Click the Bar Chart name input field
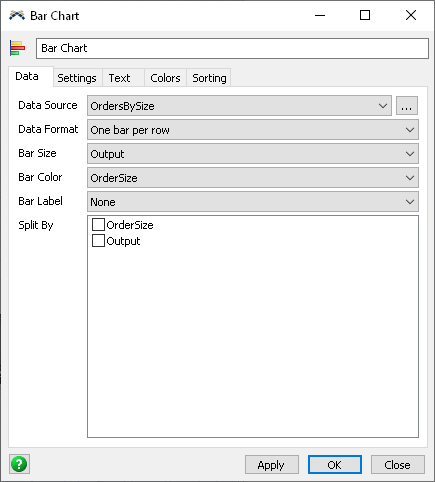Viewport: 435px width, 482px height. (232, 48)
